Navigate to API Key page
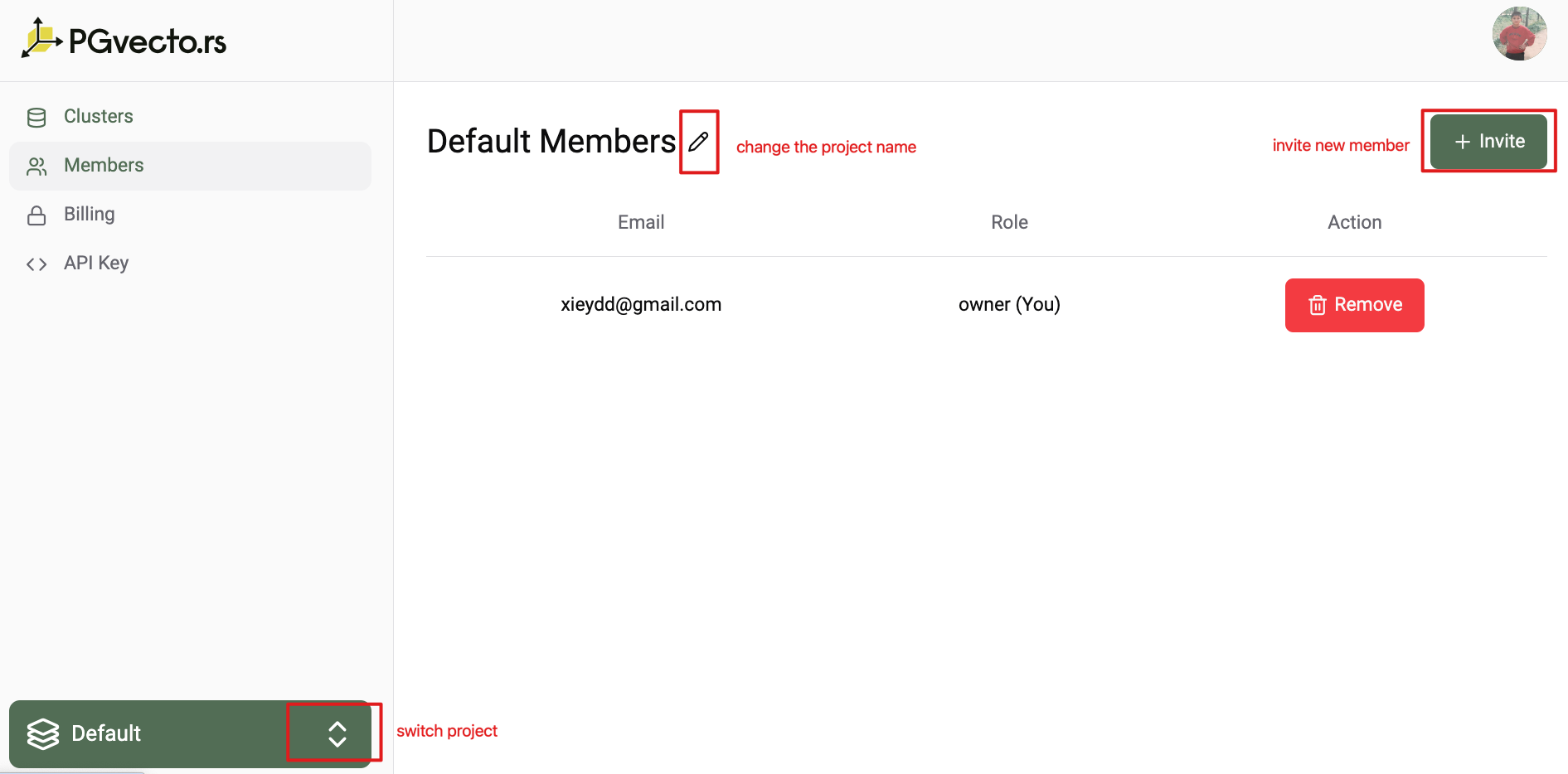1568x774 pixels. tap(96, 264)
